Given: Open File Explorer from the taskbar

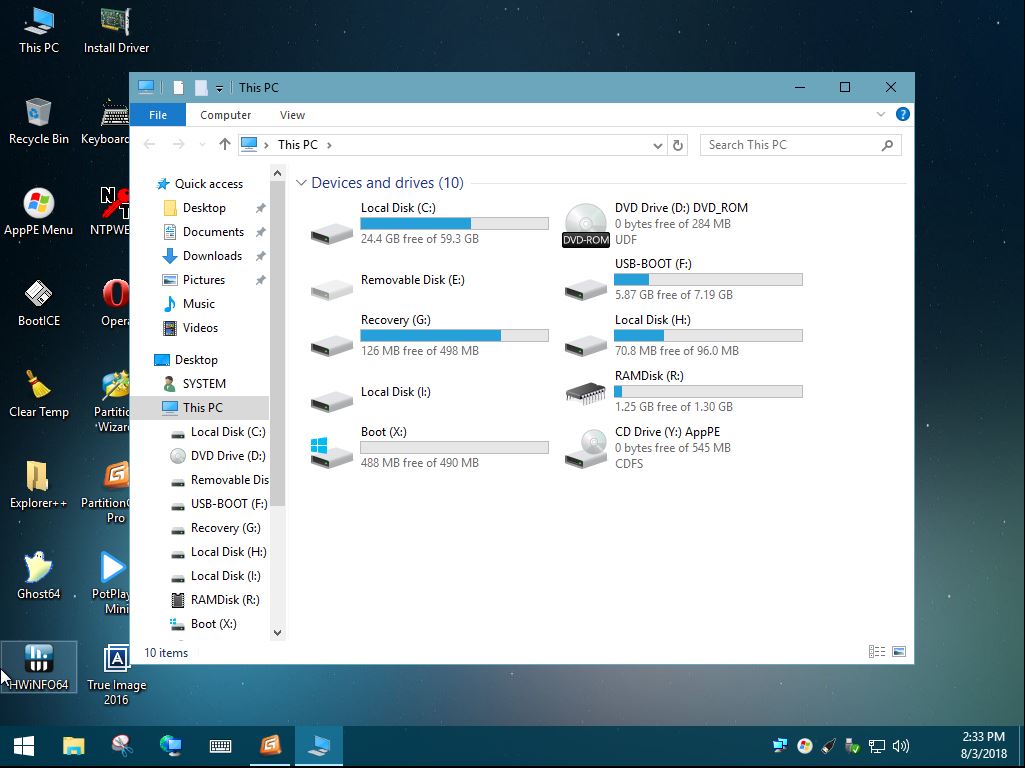Looking at the screenshot, I should [73, 746].
